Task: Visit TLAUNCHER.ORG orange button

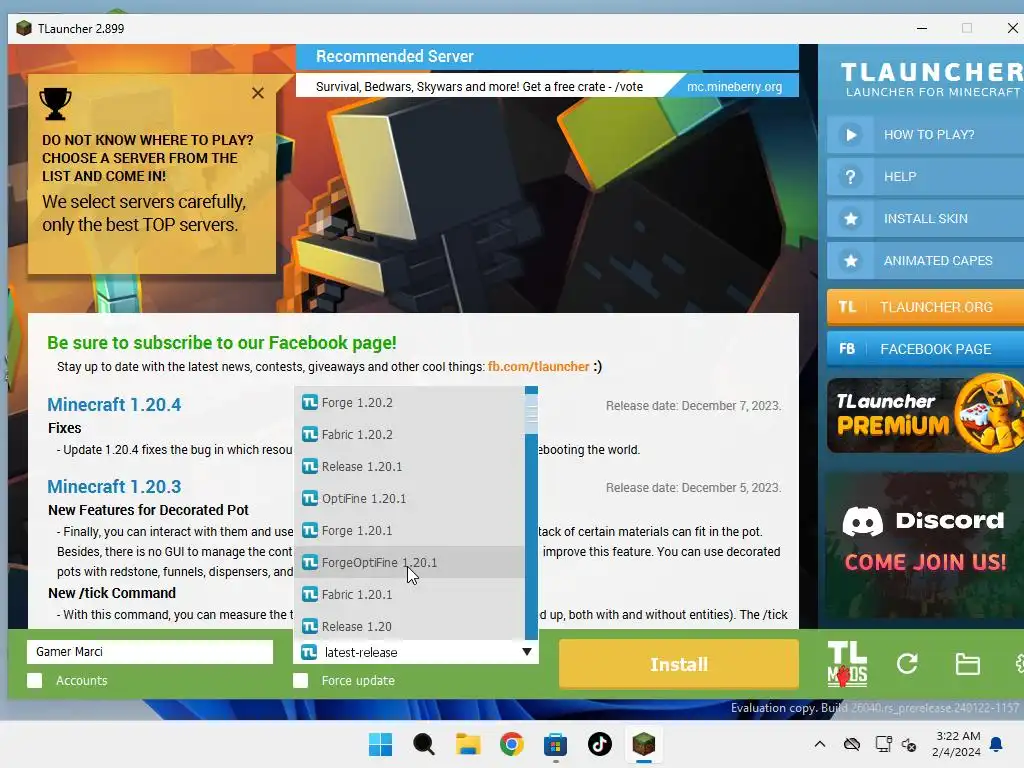Action: (925, 307)
